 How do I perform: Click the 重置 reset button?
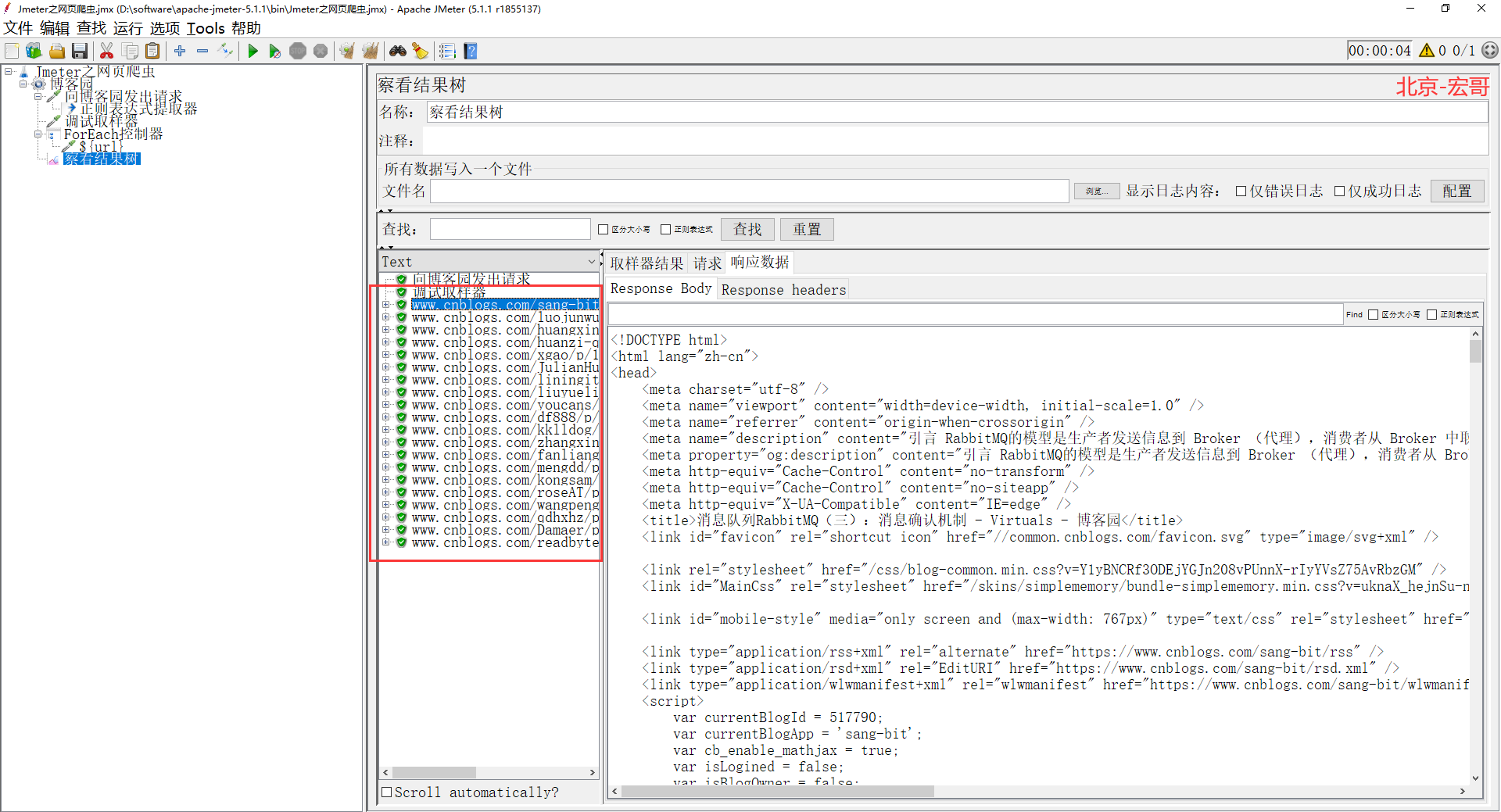(807, 229)
